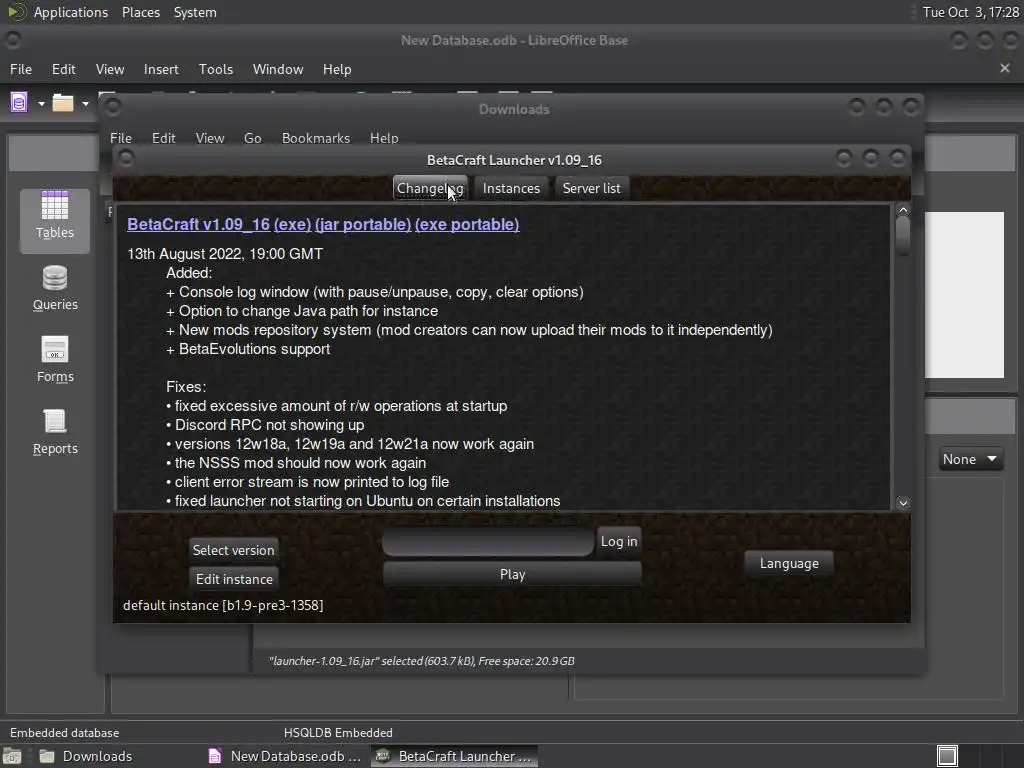The image size is (1024, 768).
Task: Open the Help menu in LibreOffice Base
Action: coord(337,69)
